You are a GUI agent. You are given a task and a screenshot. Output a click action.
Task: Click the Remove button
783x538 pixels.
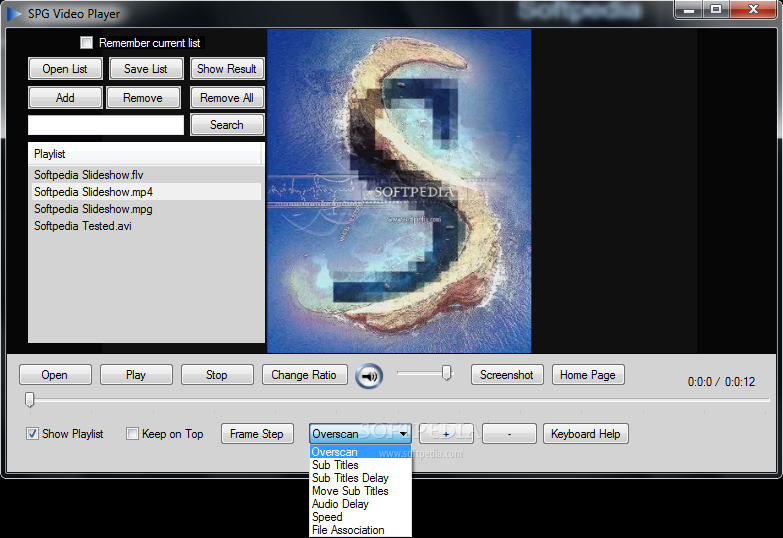143,97
